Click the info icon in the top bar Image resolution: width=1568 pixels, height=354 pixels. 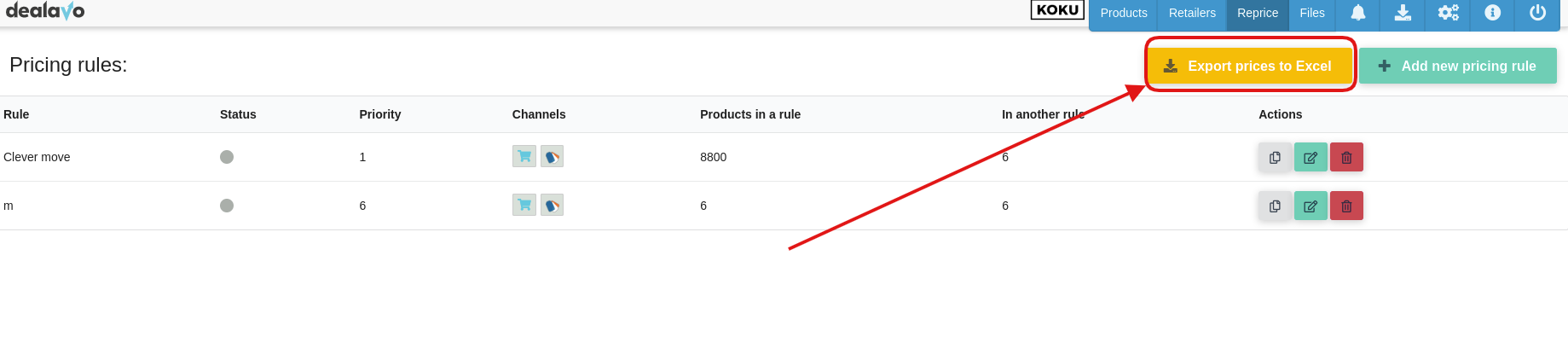[x=1492, y=13]
